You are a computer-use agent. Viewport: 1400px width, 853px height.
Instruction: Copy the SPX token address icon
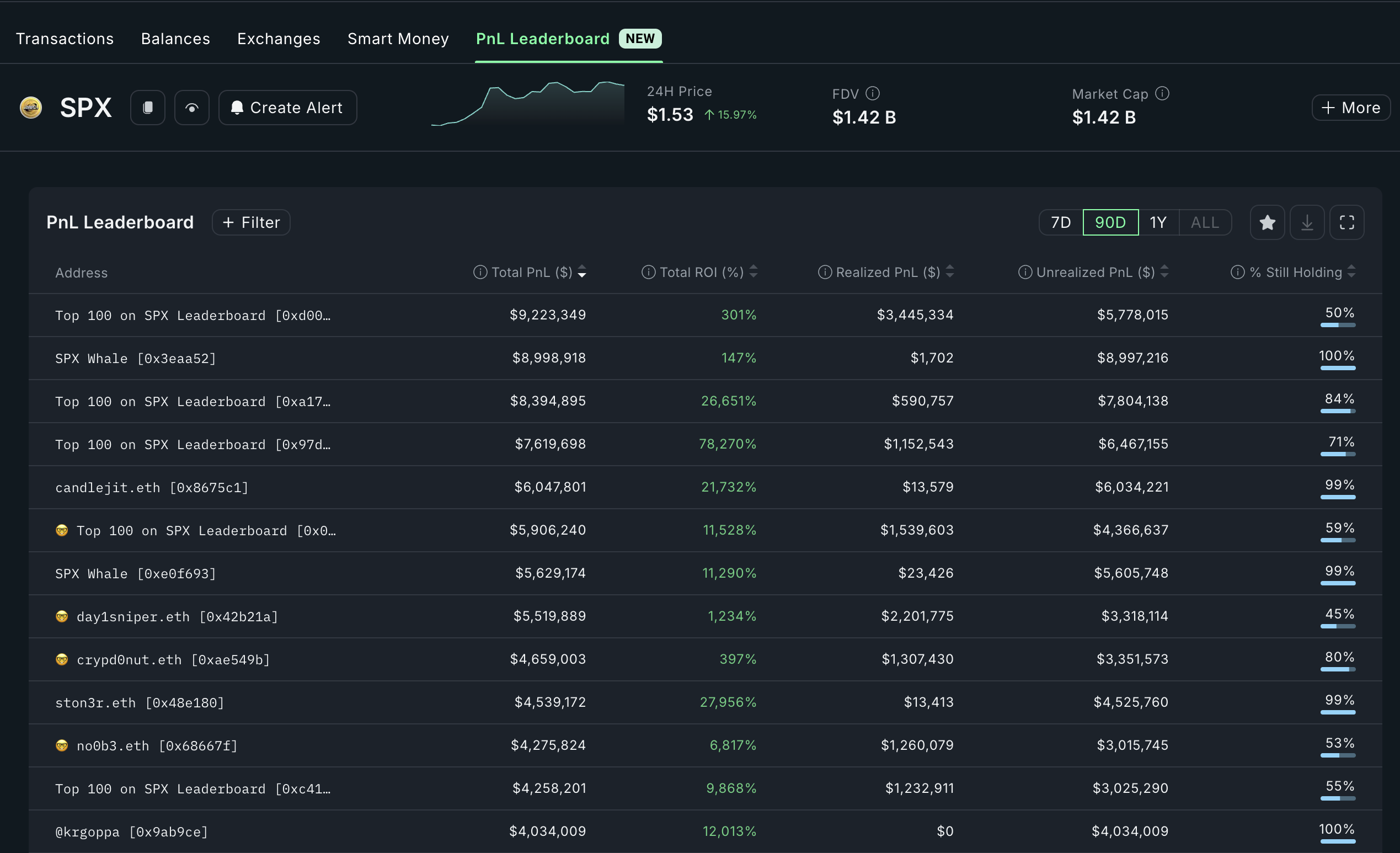click(x=148, y=108)
